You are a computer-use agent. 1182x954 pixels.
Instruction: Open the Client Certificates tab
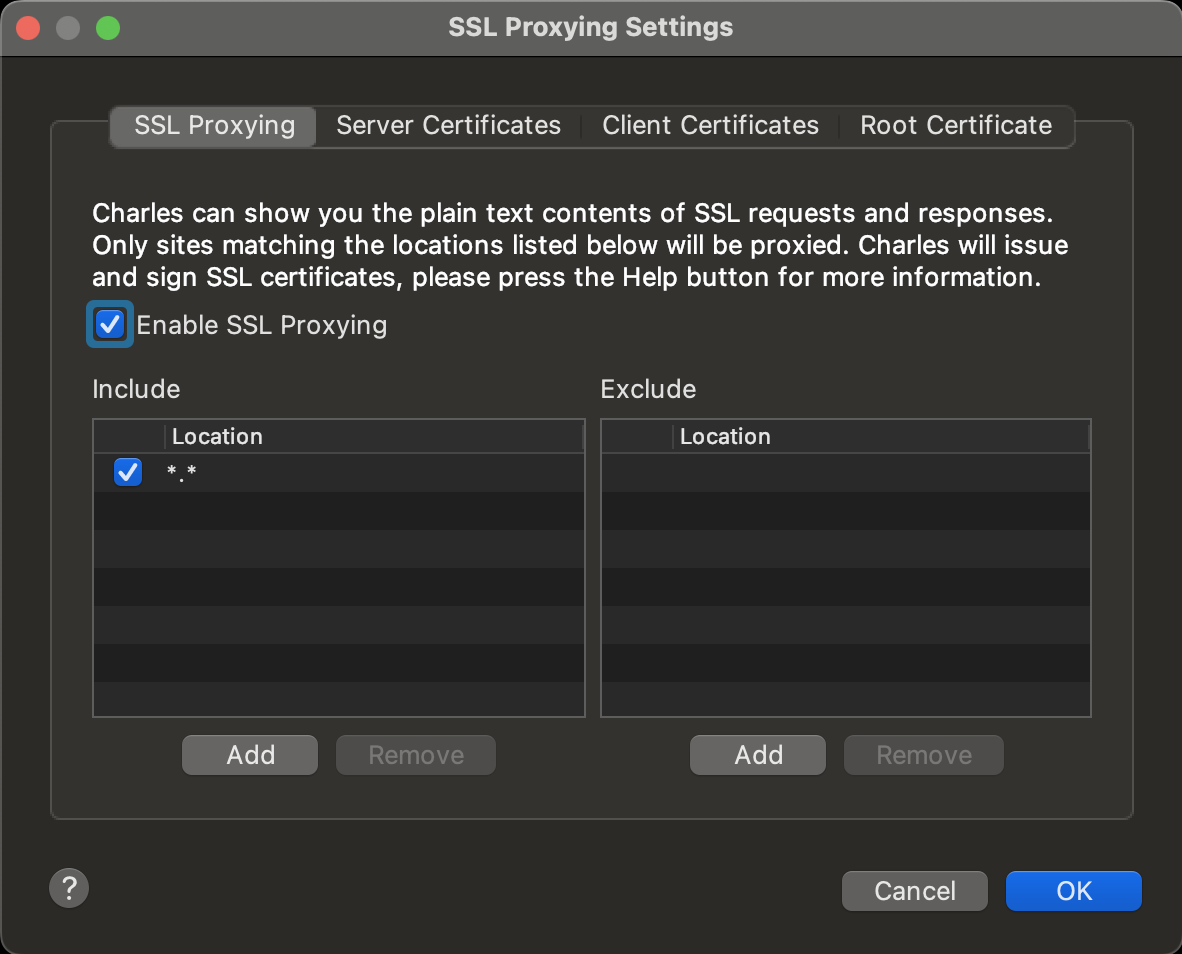click(710, 125)
